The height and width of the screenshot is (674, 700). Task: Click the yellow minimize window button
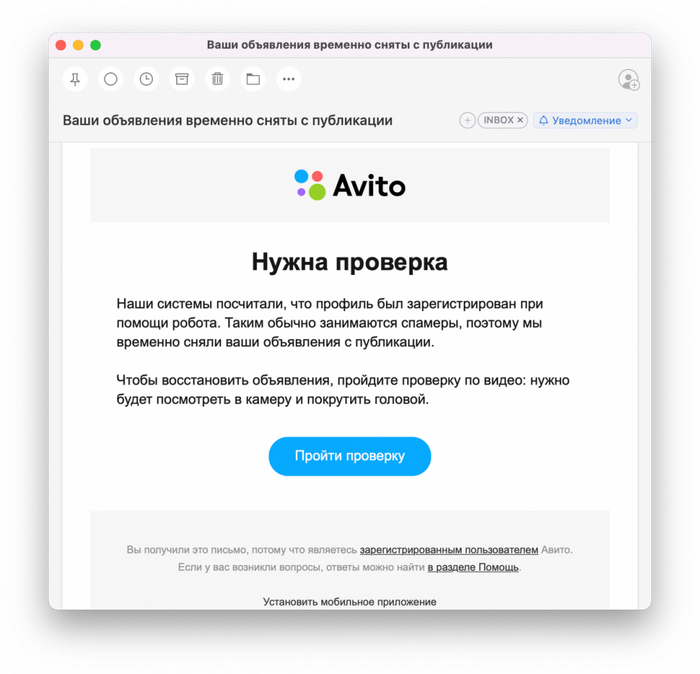pyautogui.click(x=78, y=45)
